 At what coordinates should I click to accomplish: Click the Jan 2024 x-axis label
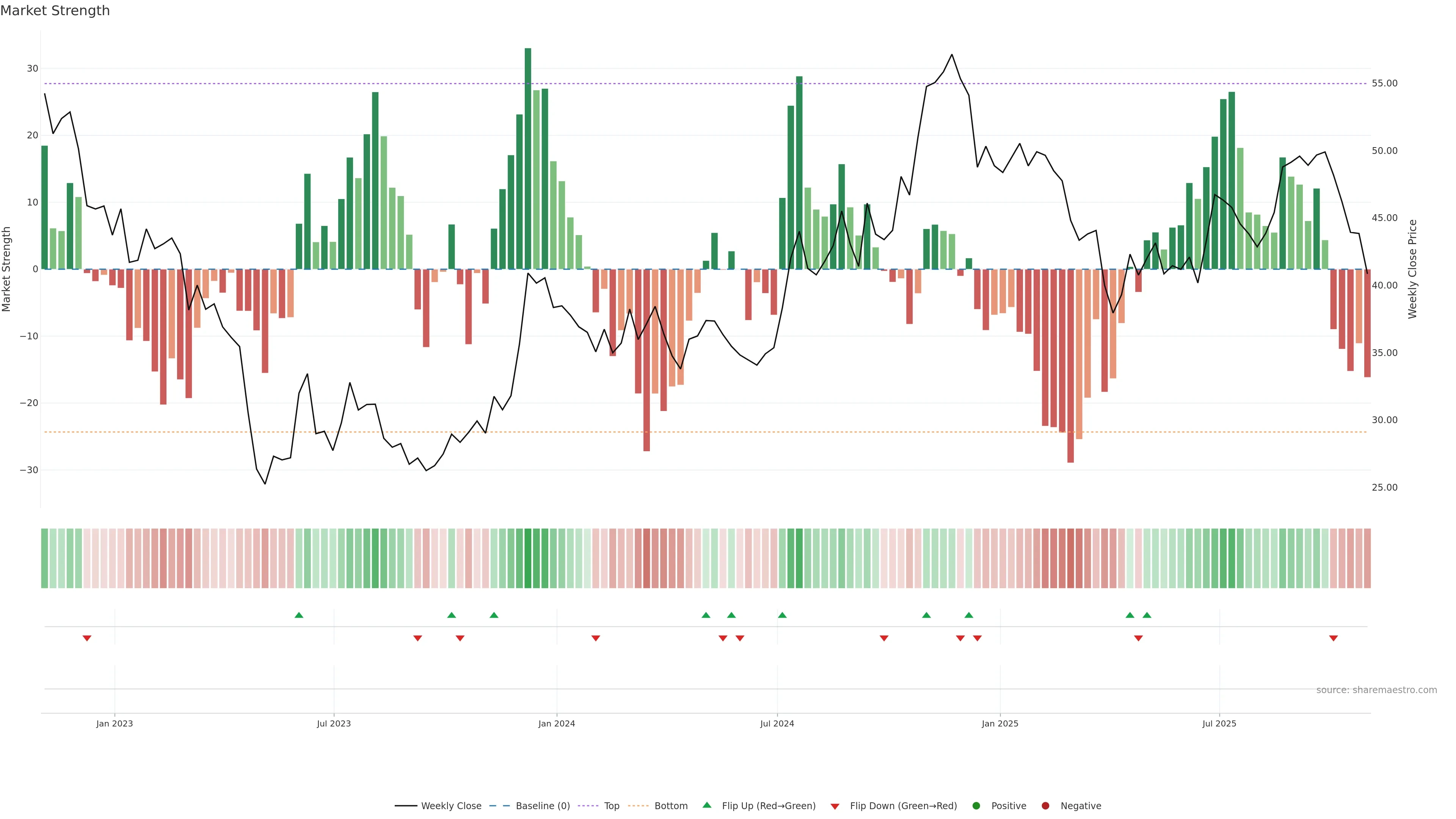(x=556, y=723)
